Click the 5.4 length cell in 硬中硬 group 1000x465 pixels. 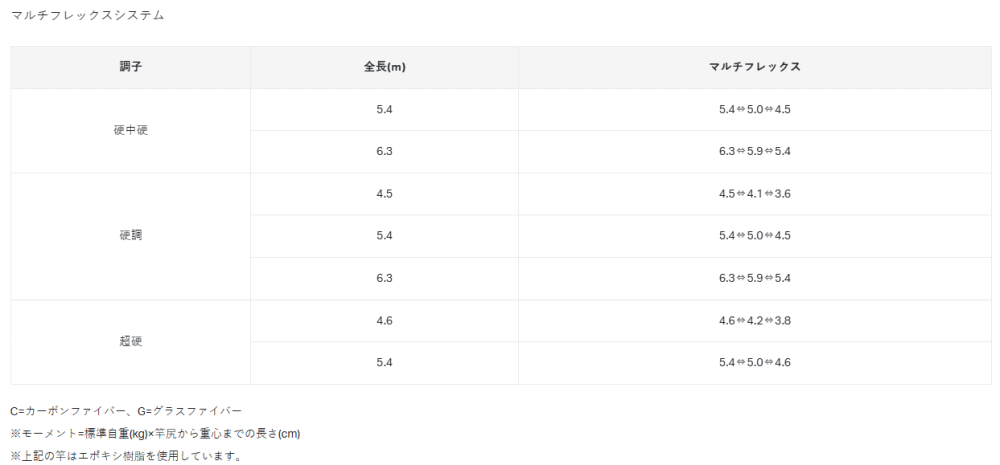click(385, 109)
